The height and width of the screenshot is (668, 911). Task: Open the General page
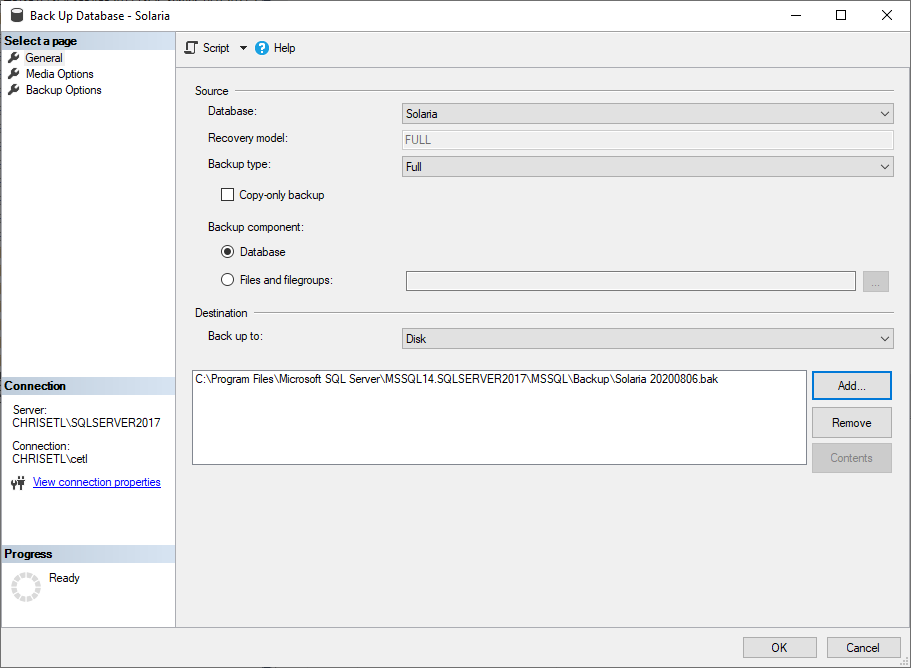[x=44, y=58]
